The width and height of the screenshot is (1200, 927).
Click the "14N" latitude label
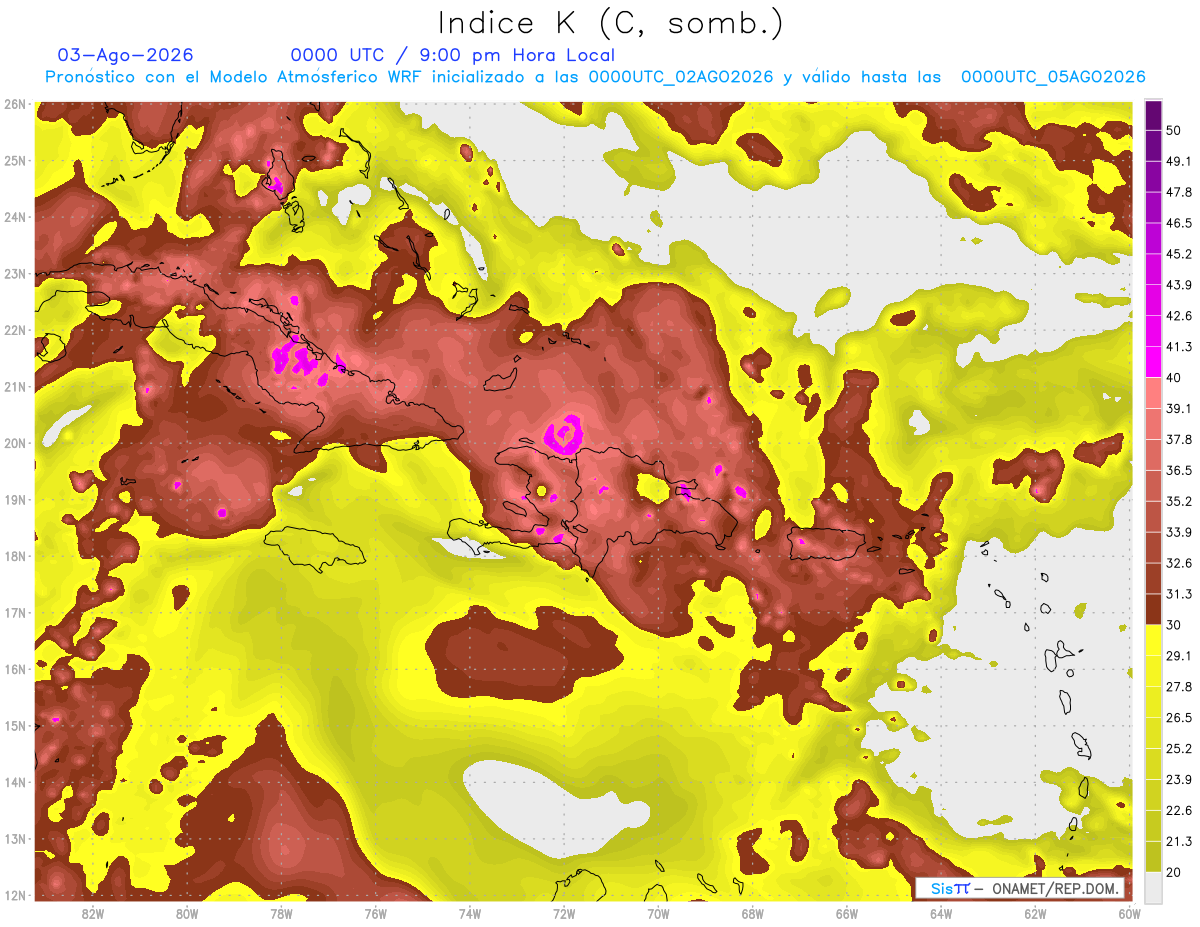15,782
